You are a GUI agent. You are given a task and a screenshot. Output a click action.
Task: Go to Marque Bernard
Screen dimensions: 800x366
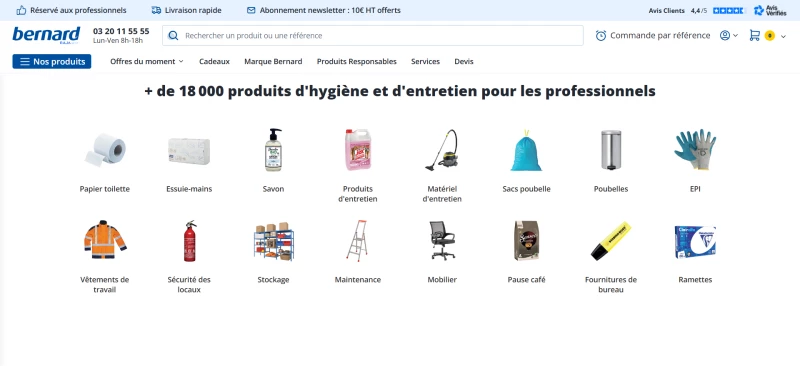(x=273, y=61)
